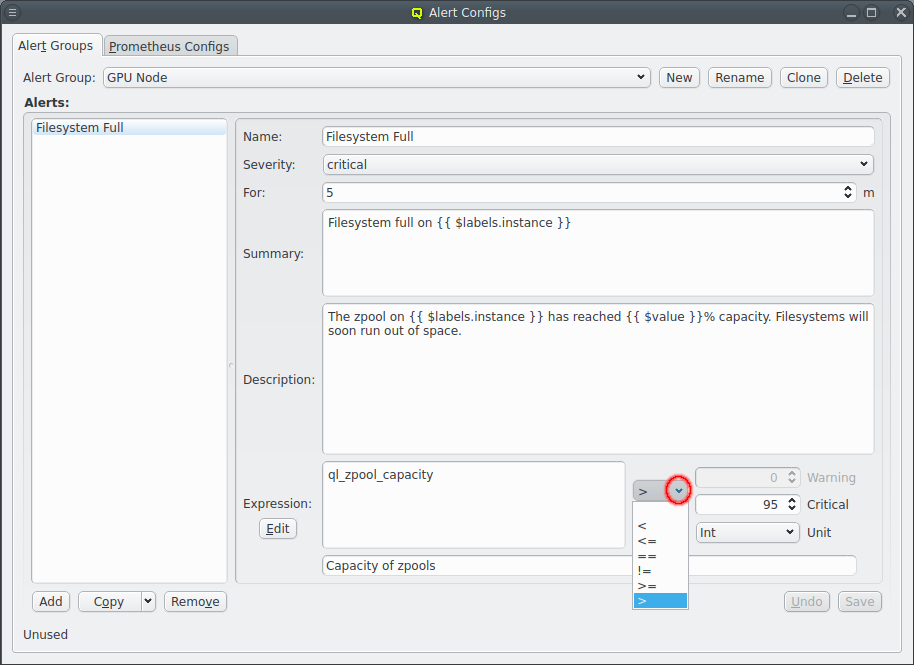This screenshot has height=665, width=914.
Task: Click the Remove alert button
Action: [195, 601]
